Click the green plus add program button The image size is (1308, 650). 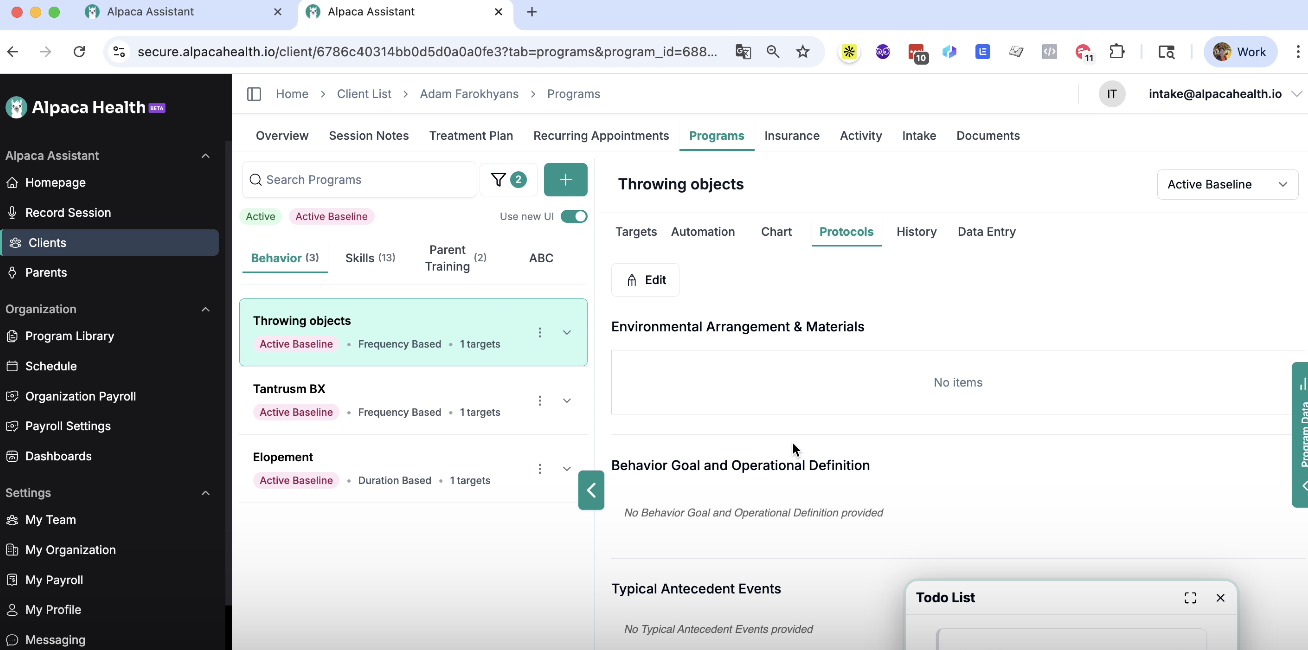(x=566, y=180)
